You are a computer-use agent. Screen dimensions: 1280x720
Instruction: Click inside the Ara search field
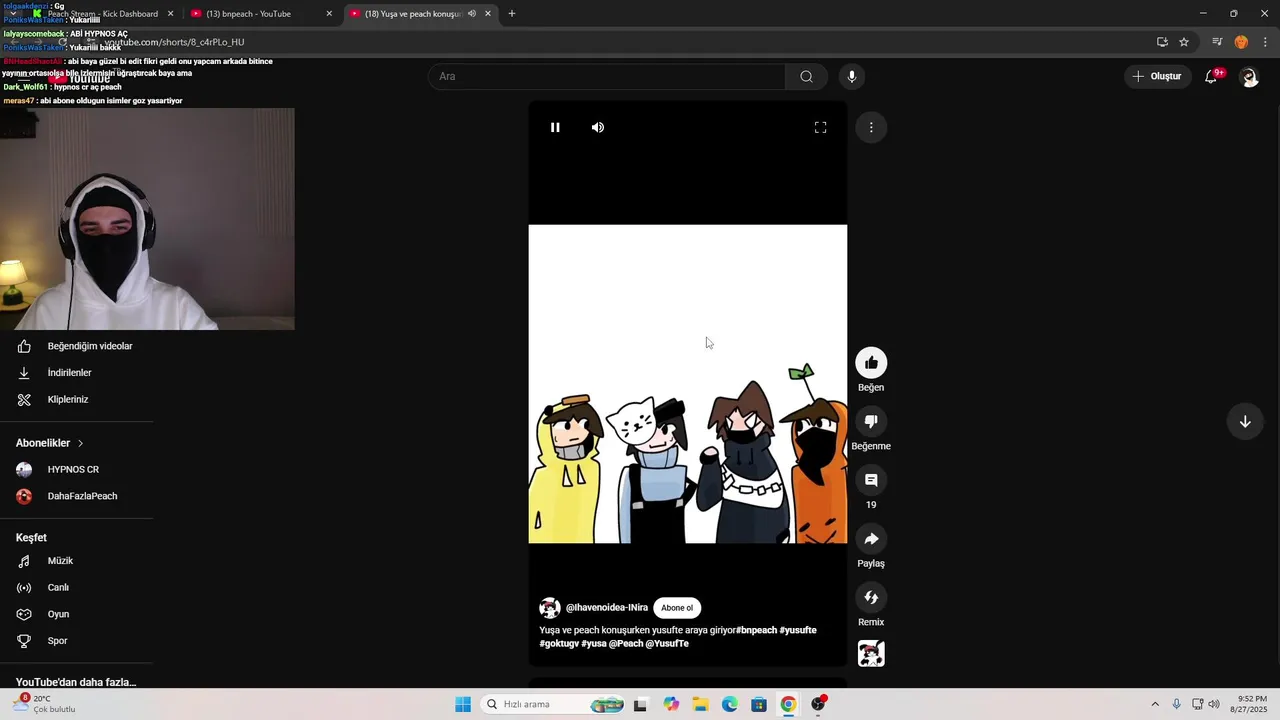click(x=608, y=76)
